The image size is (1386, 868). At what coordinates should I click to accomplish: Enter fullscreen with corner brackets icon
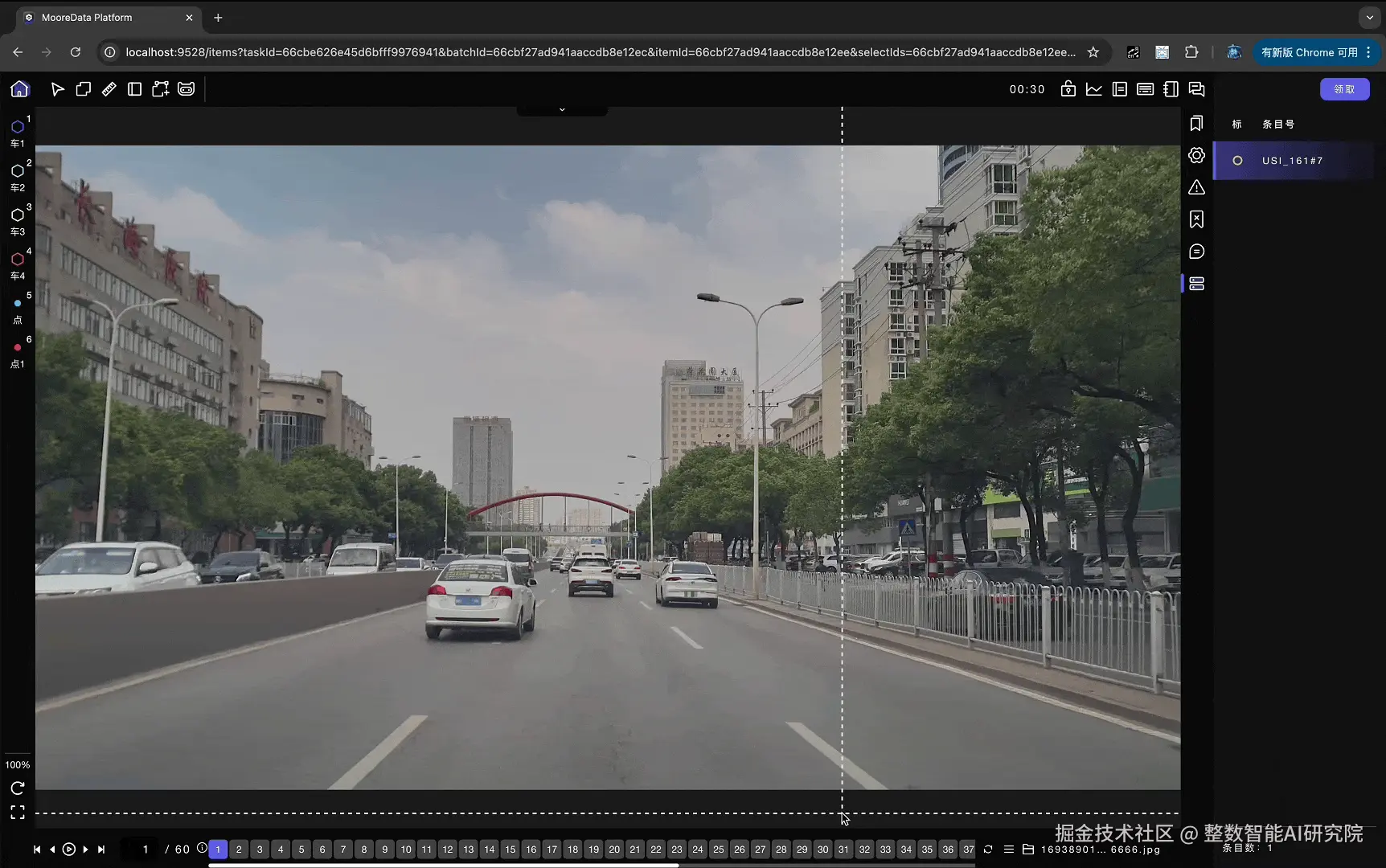[x=18, y=813]
